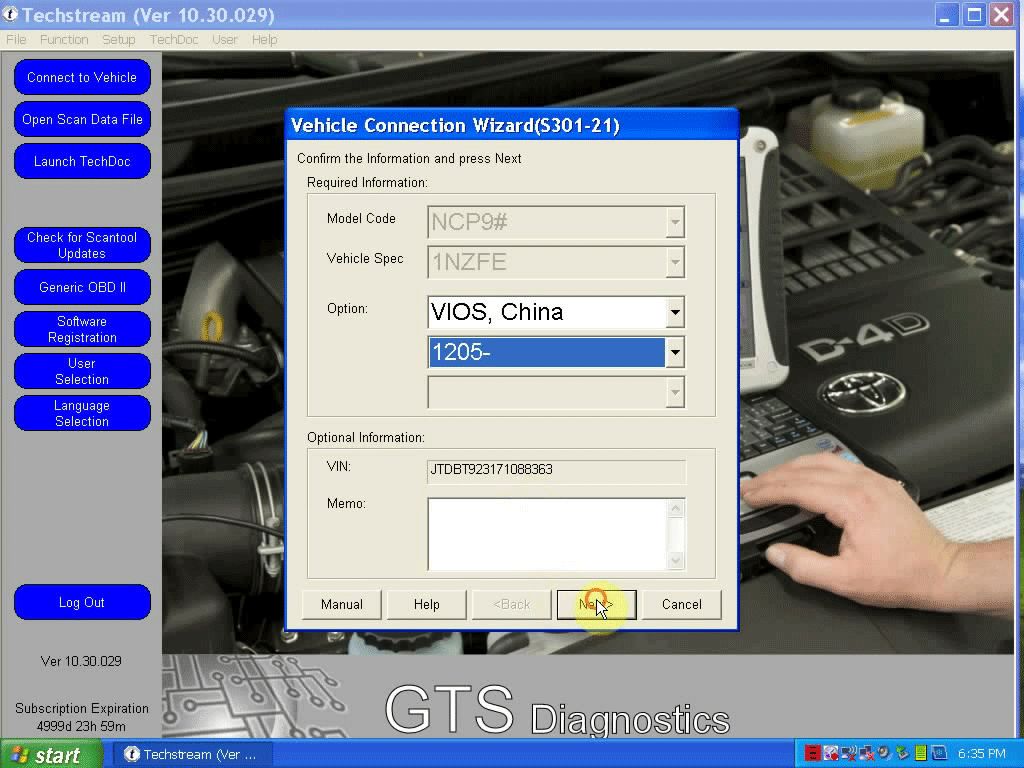Click the Techstream title bar icon

click(10, 14)
